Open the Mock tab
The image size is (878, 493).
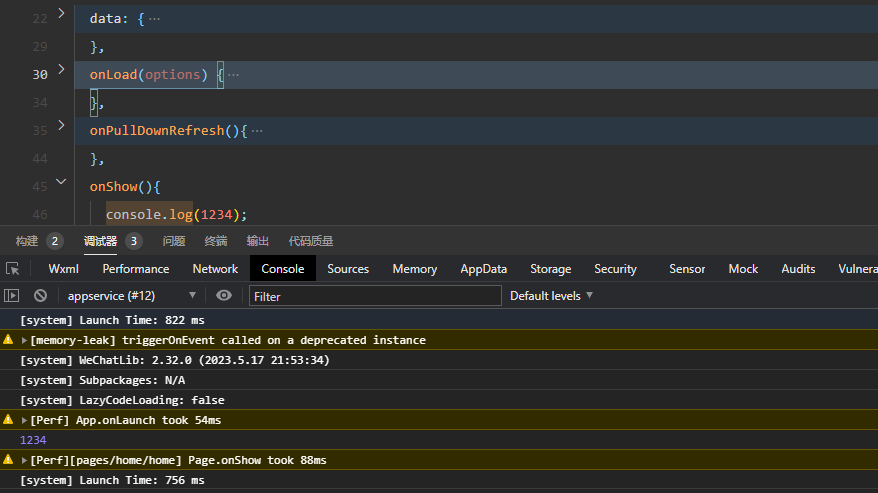pyautogui.click(x=743, y=269)
